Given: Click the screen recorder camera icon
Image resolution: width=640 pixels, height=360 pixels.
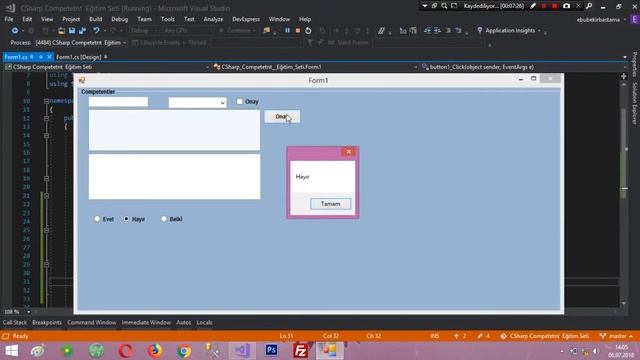Looking at the screenshot, I should (x=566, y=6).
